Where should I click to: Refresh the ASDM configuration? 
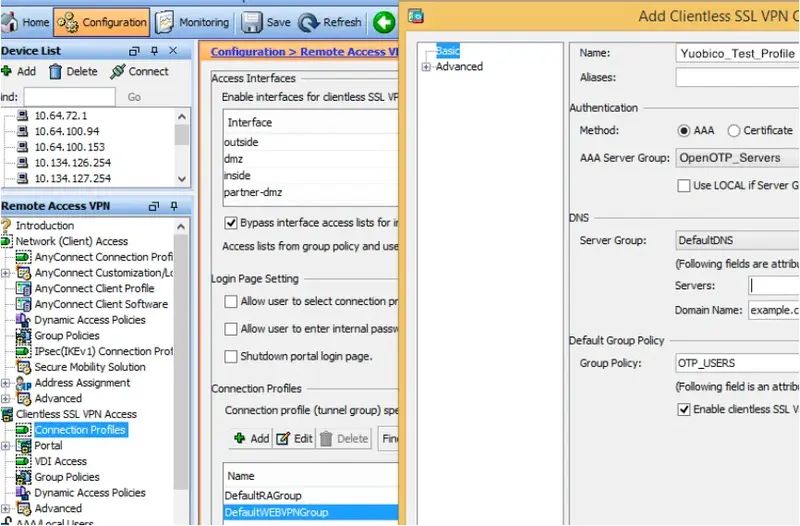[x=330, y=22]
